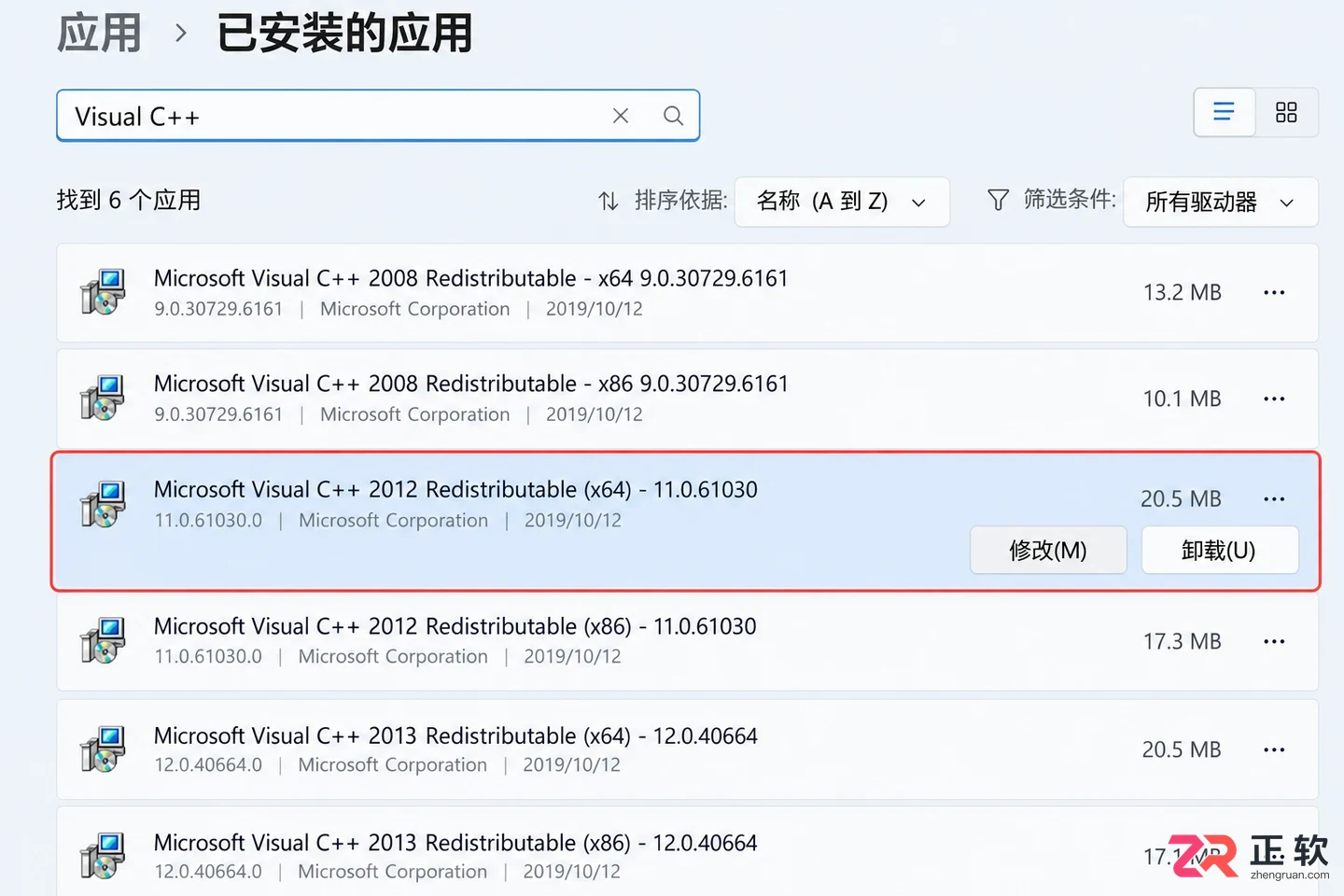Click installer icon of 2013 x86 Redistributable
The height and width of the screenshot is (896, 1344).
coord(103,856)
